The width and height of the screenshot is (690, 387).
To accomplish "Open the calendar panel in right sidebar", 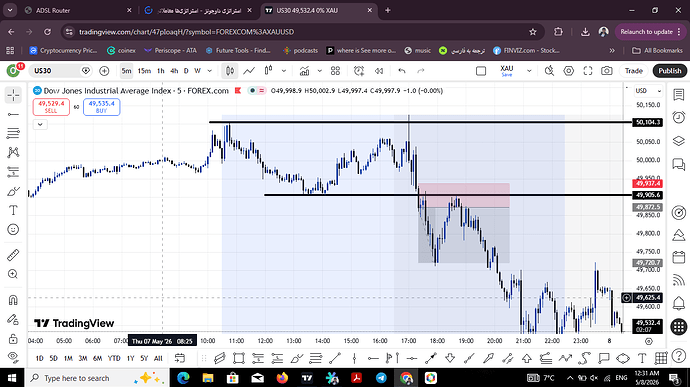I will click(679, 257).
